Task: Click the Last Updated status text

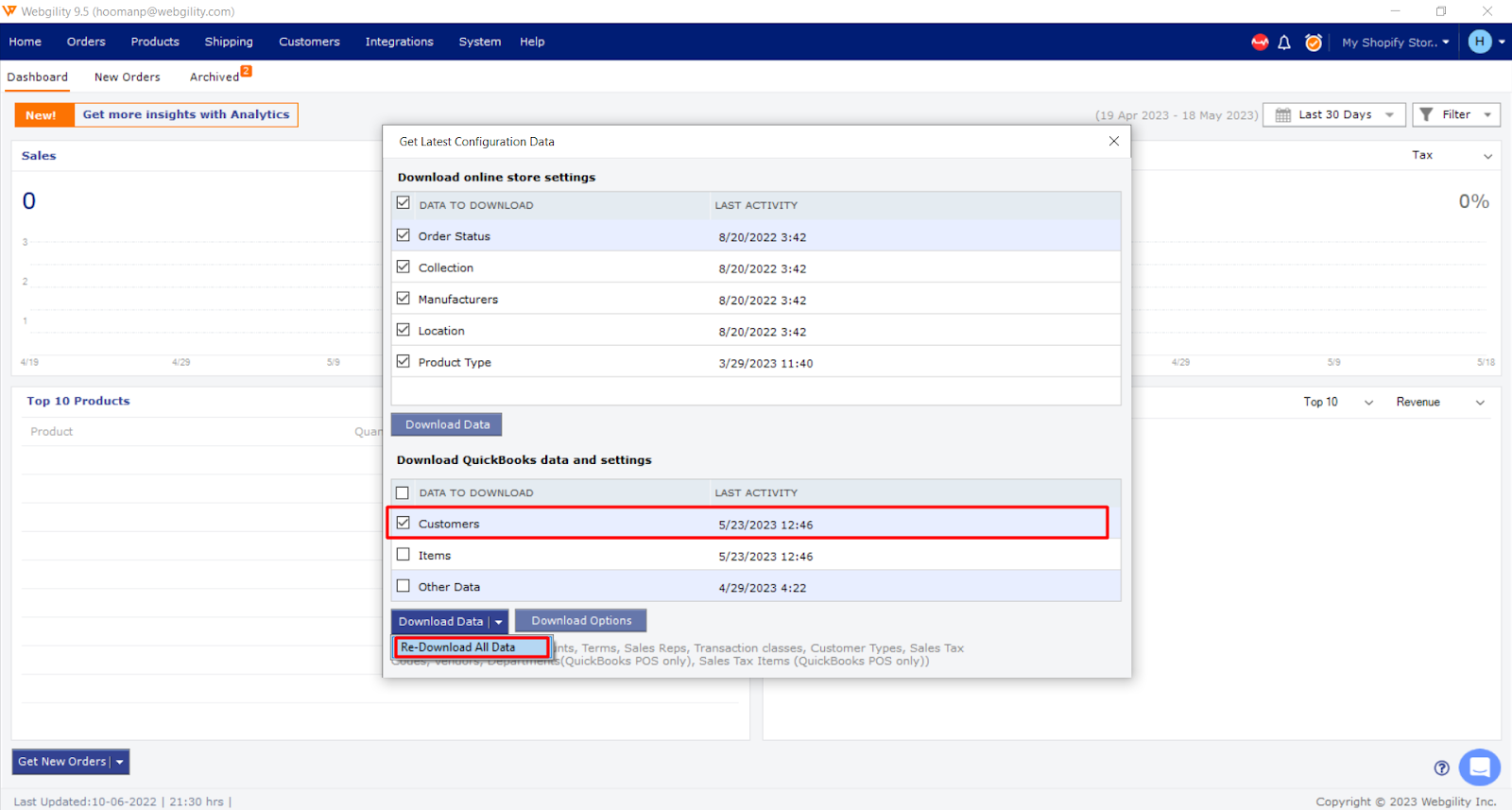Action: (x=123, y=801)
